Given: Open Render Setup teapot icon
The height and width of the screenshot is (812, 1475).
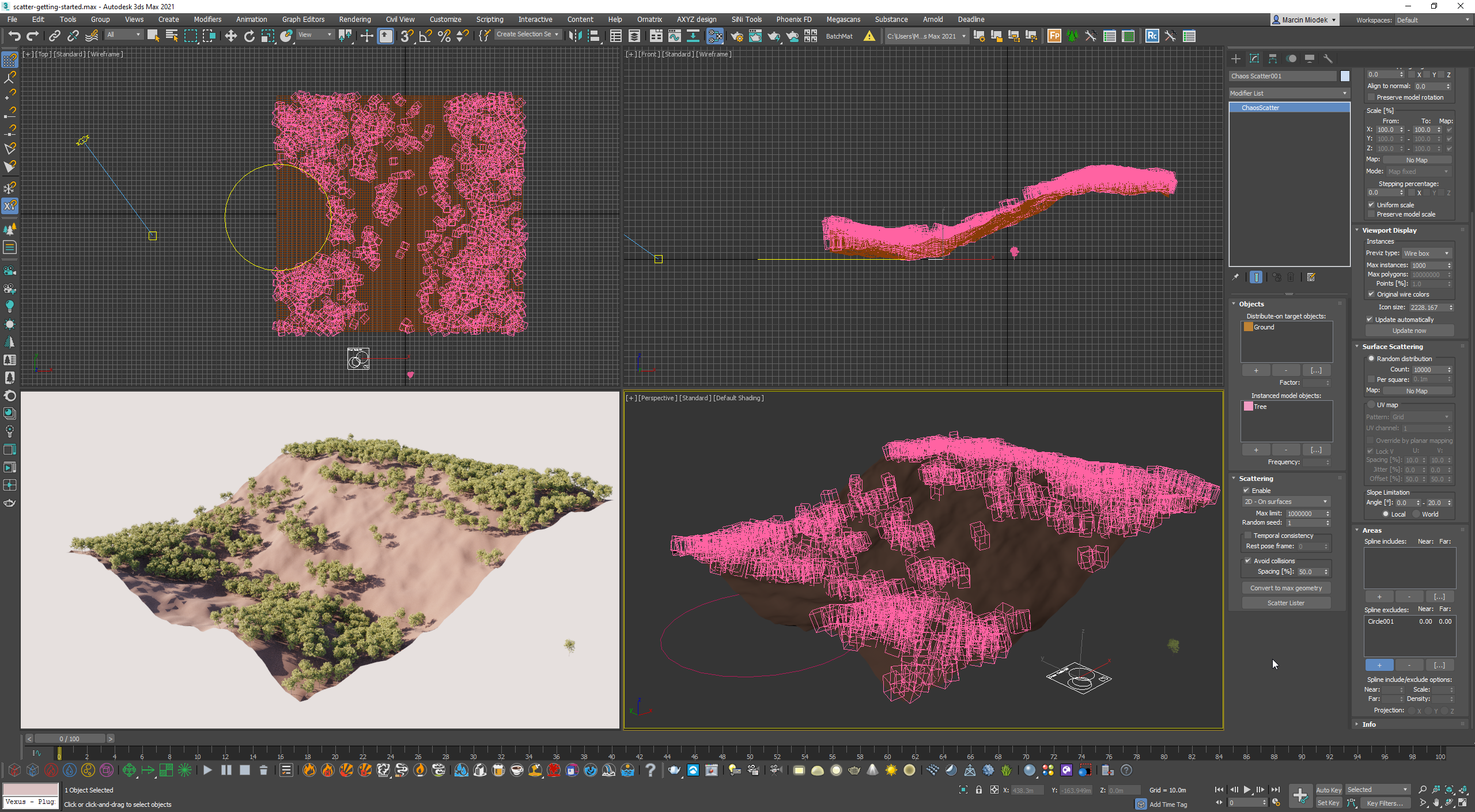Looking at the screenshot, I should [737, 36].
